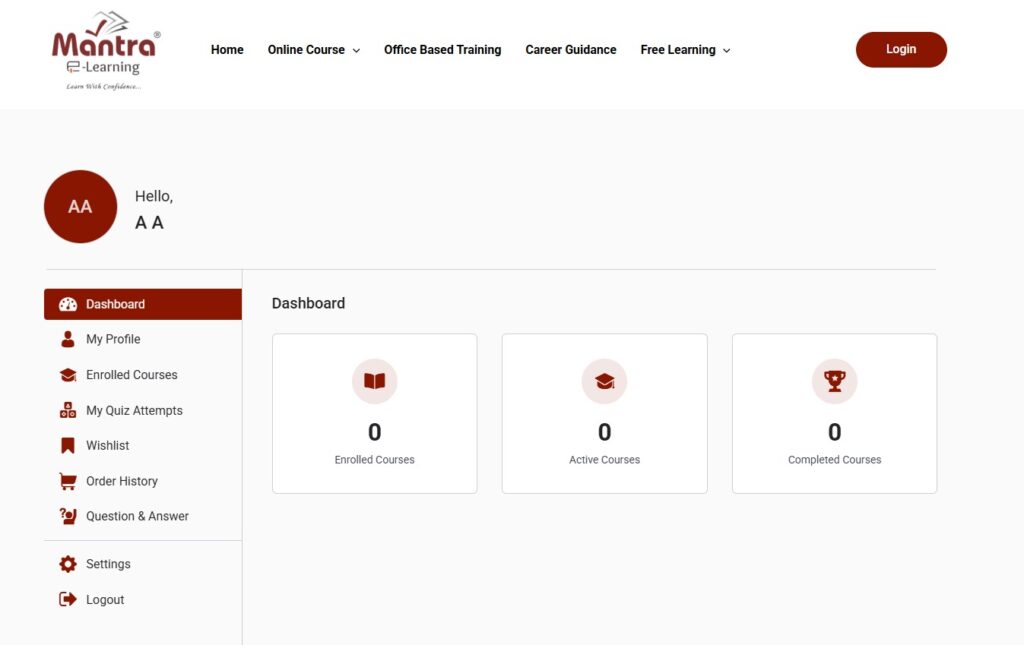Click the Dashboard gauge icon in sidebar
Screen dimensions: 1024x645
(68, 305)
